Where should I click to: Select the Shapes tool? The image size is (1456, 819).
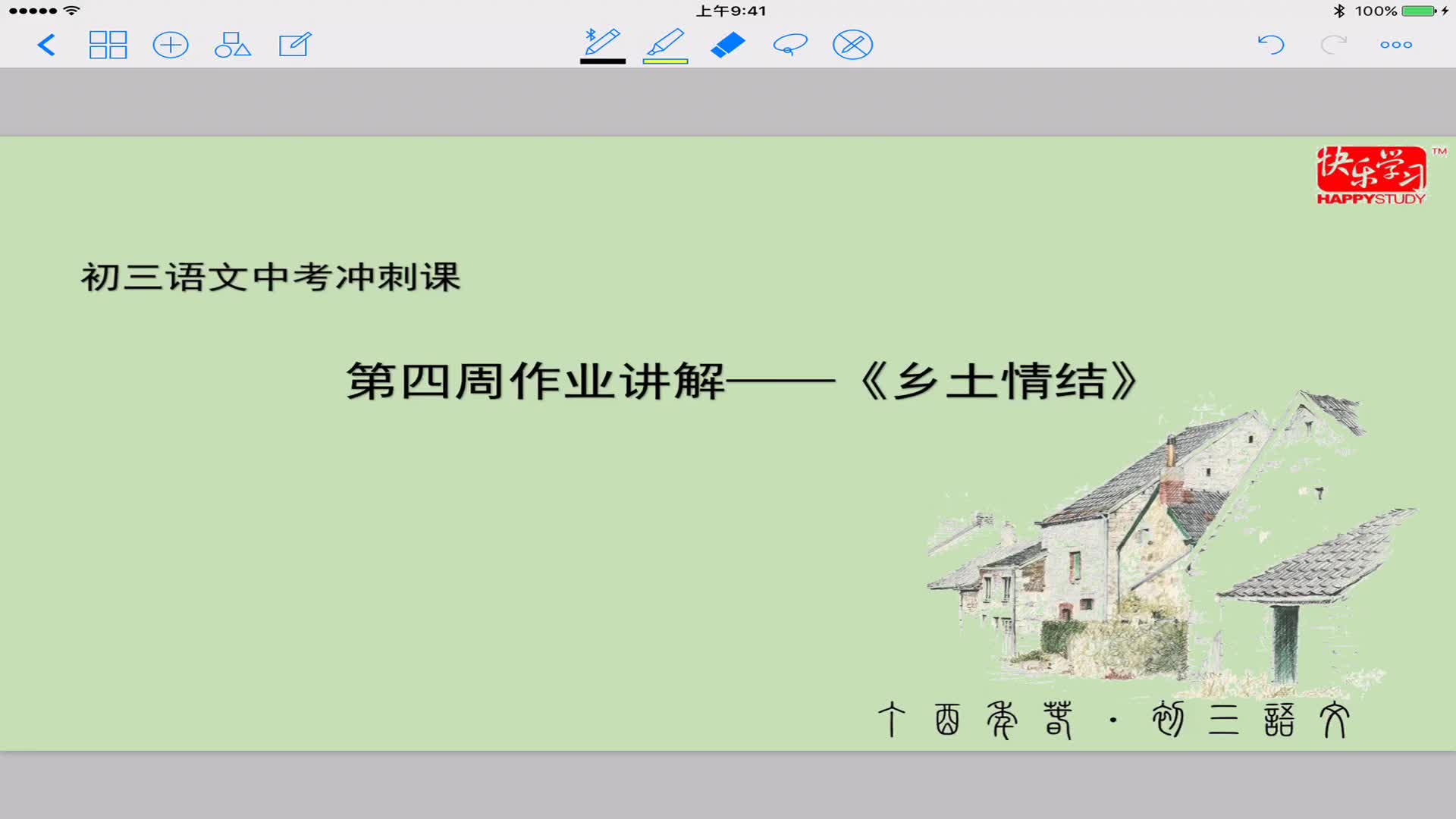(233, 45)
